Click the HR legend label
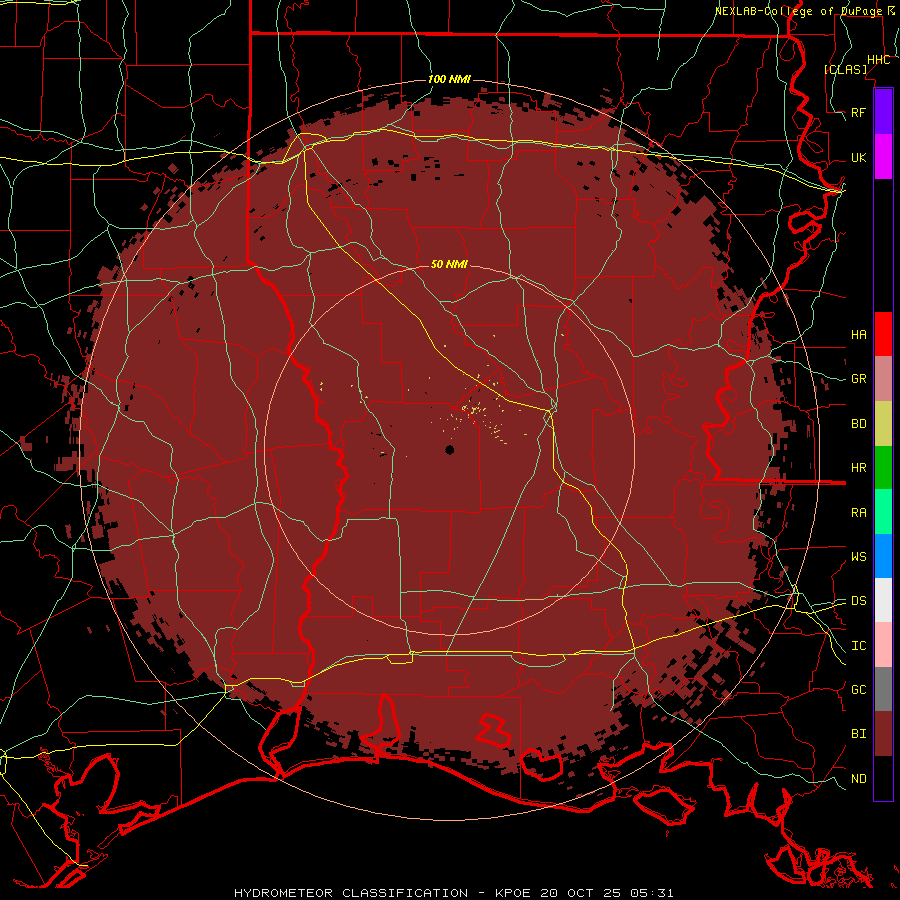 (859, 468)
